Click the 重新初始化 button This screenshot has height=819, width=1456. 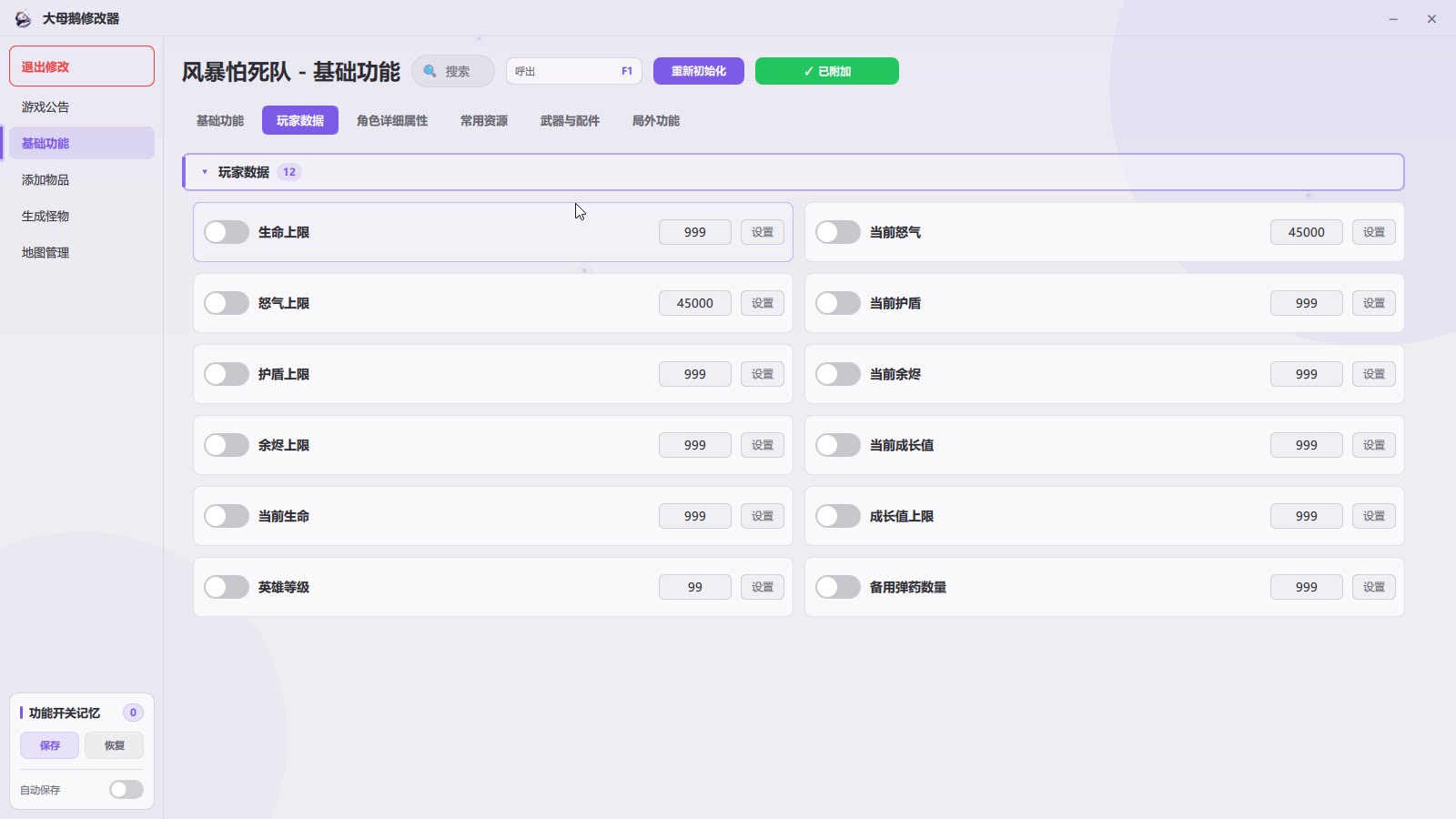699,71
